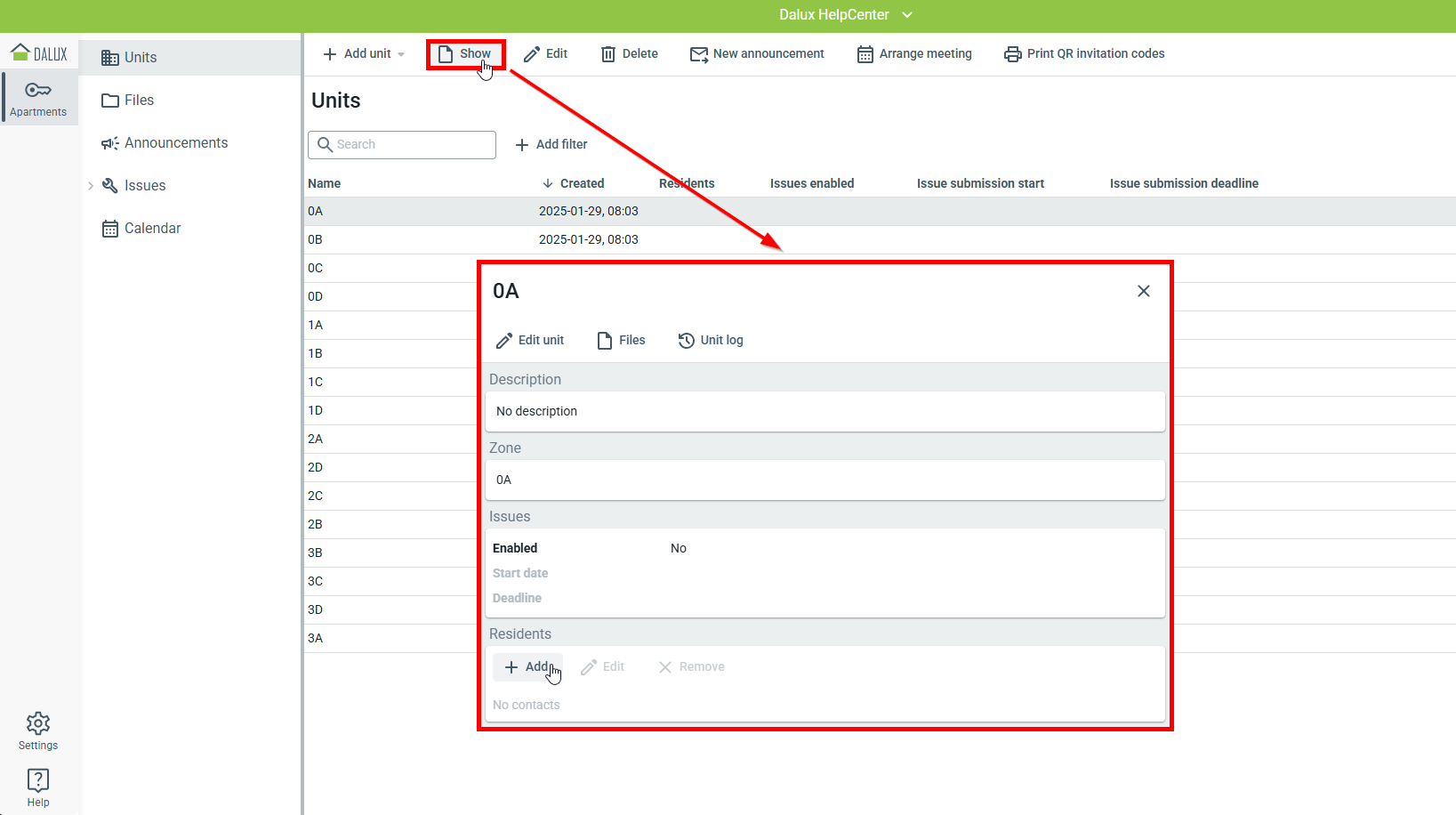1456x815 pixels.
Task: Click Arrange meeting calendar icon
Action: pyautogui.click(x=865, y=54)
